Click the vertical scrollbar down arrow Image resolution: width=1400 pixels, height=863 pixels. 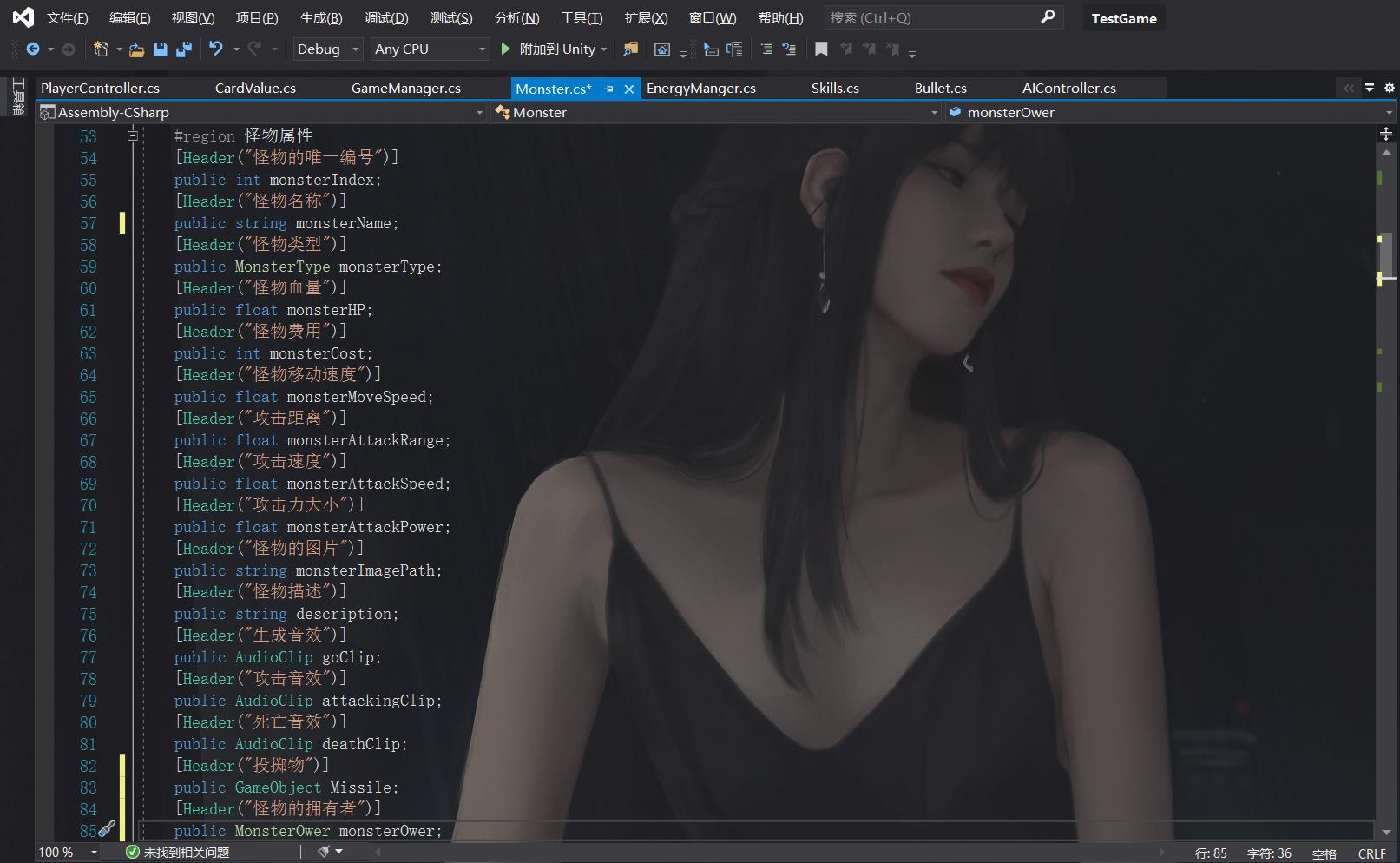tap(1386, 831)
